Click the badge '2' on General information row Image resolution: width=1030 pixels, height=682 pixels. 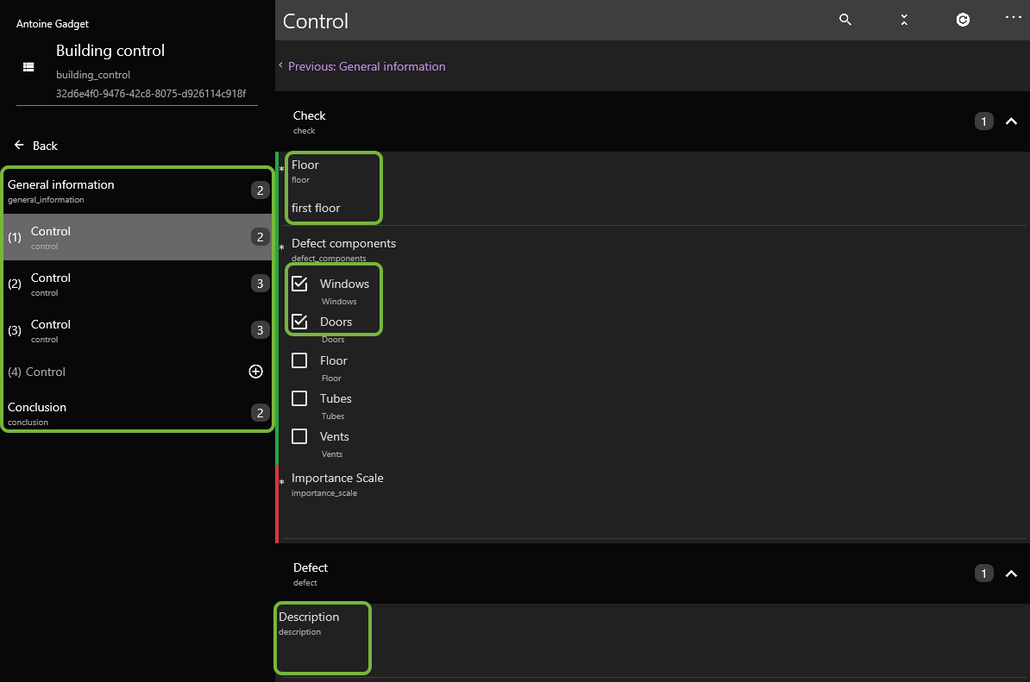point(260,191)
